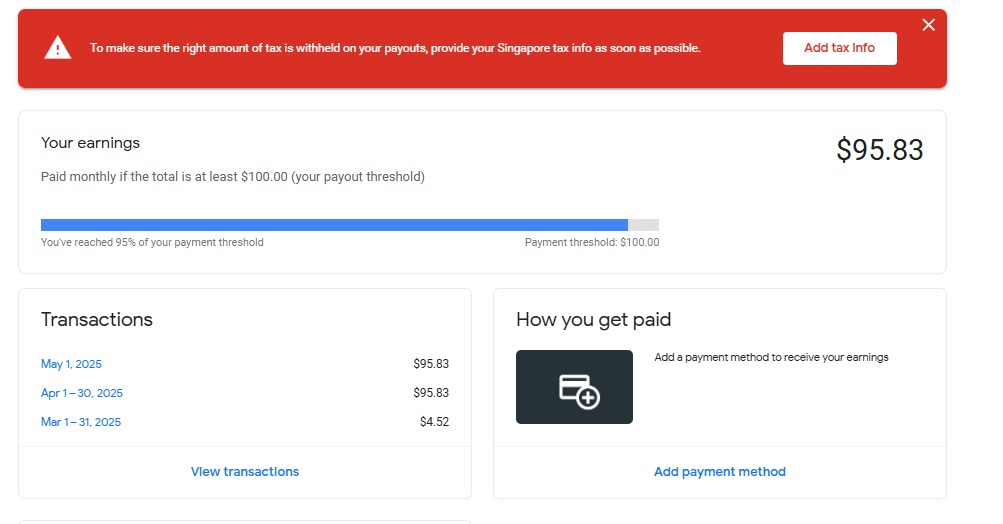The image size is (1003, 524).
Task: Click the Payment threshold: $100.00 label
Action: pos(591,243)
